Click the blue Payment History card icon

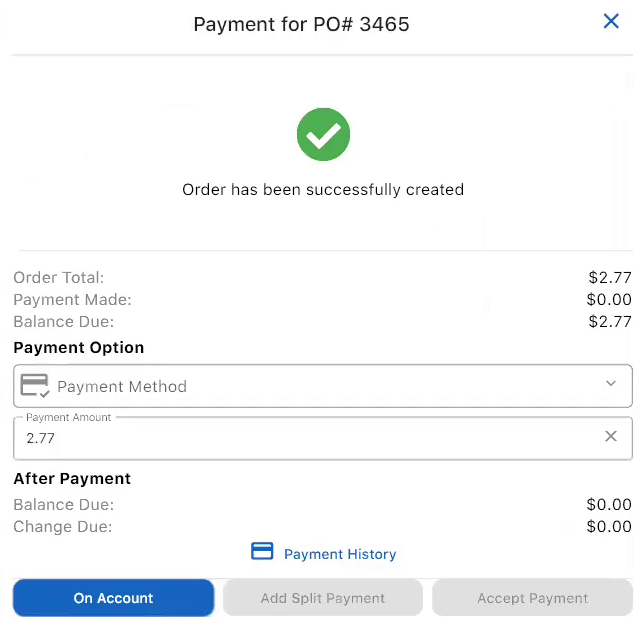262,552
